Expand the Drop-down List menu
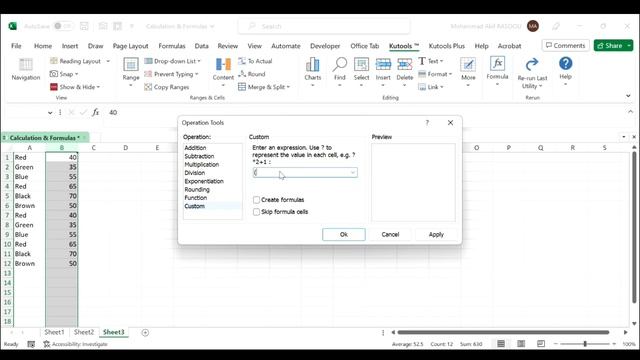640x360 pixels. coord(199,61)
